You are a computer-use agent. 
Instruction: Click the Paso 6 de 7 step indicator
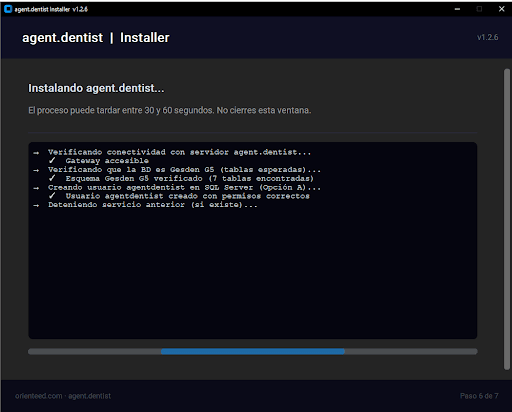click(x=479, y=396)
